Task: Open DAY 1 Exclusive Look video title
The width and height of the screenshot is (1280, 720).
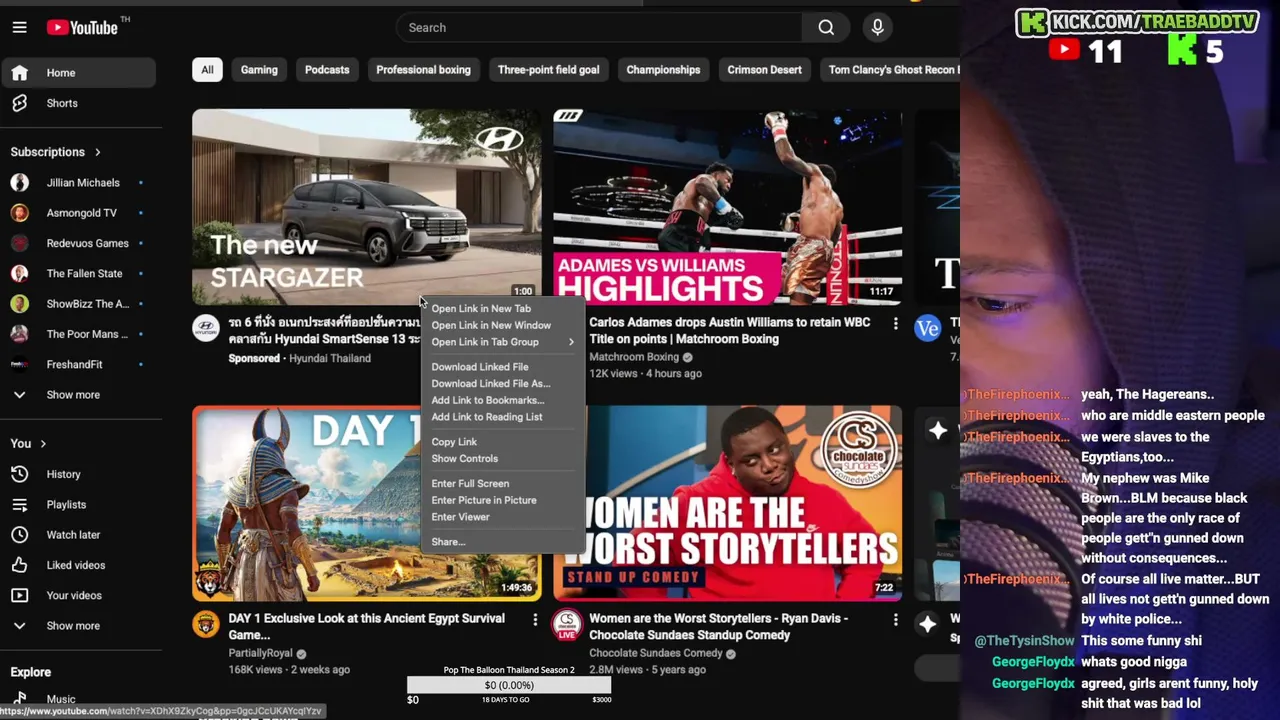Action: pyautogui.click(x=367, y=627)
